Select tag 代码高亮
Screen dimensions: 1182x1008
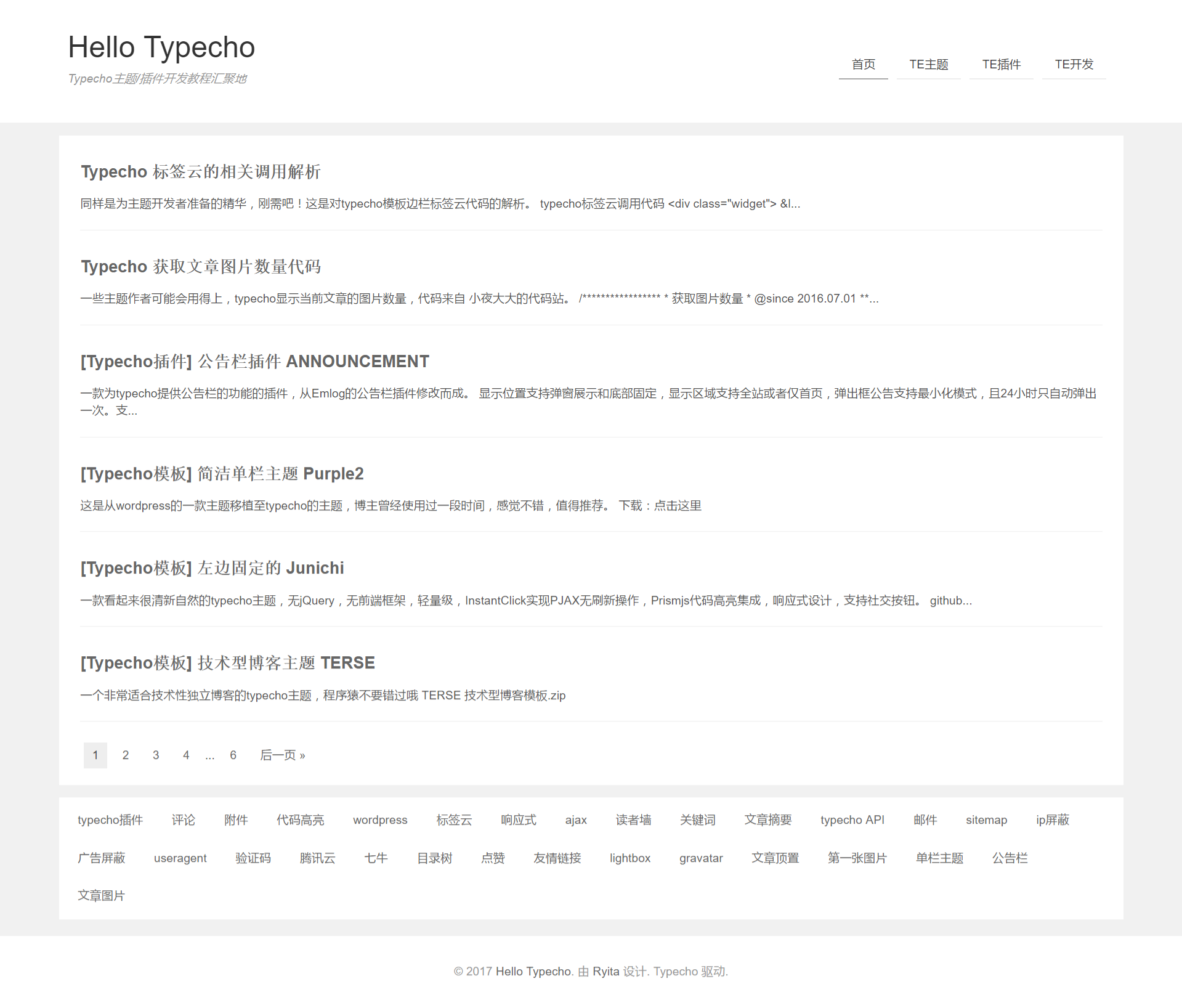click(300, 820)
